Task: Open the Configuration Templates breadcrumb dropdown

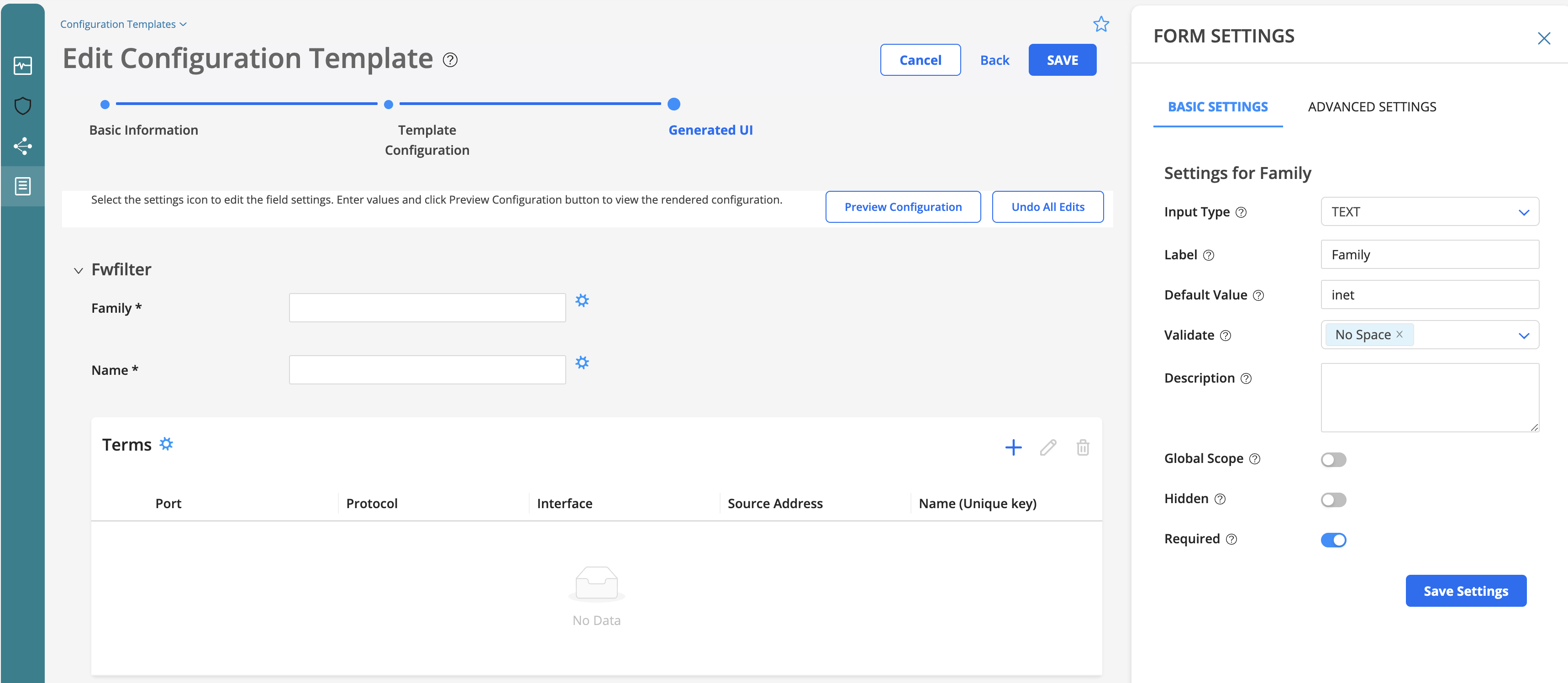Action: pos(182,24)
